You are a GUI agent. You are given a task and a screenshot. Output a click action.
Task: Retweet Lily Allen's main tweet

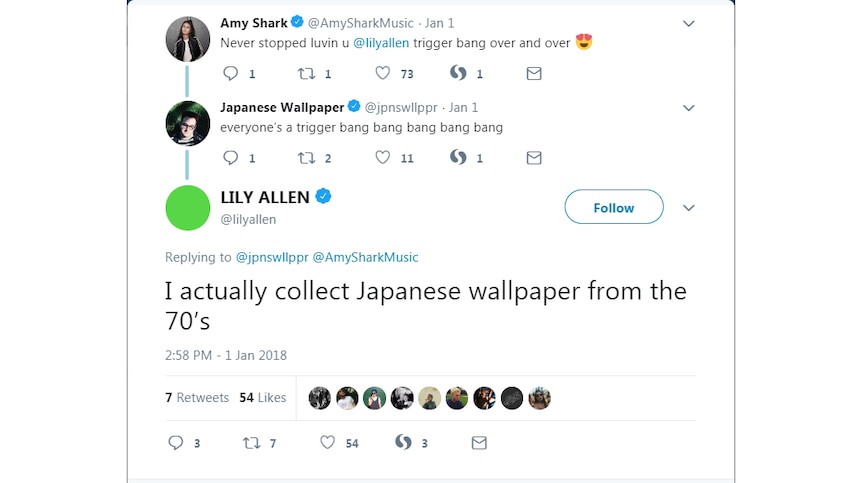pyautogui.click(x=252, y=443)
